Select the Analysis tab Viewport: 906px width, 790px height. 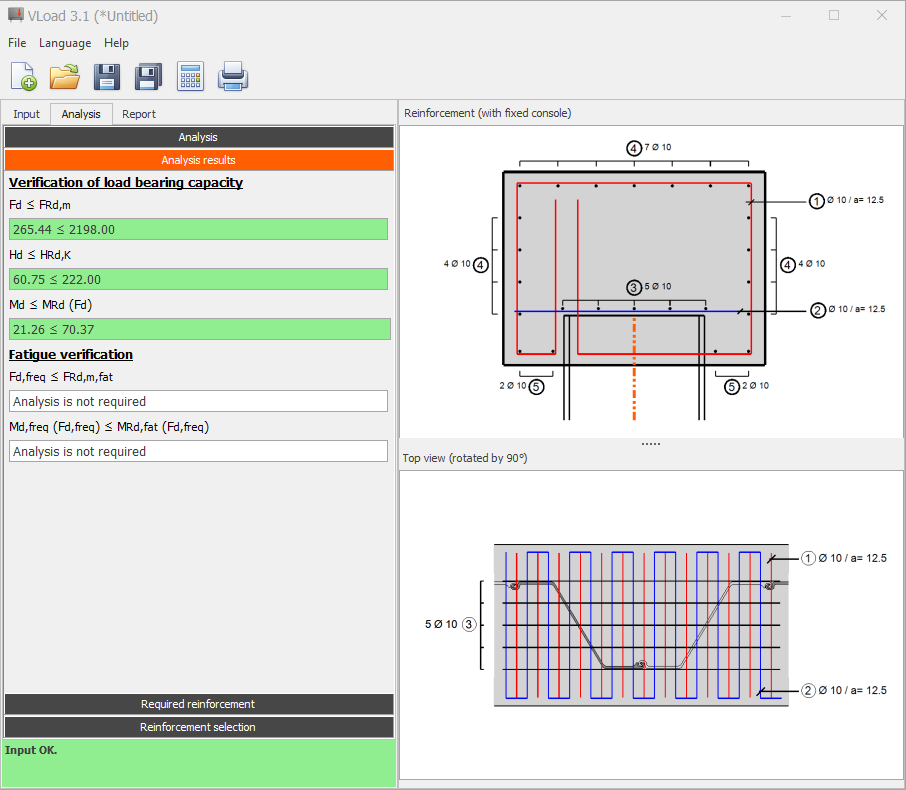[81, 114]
